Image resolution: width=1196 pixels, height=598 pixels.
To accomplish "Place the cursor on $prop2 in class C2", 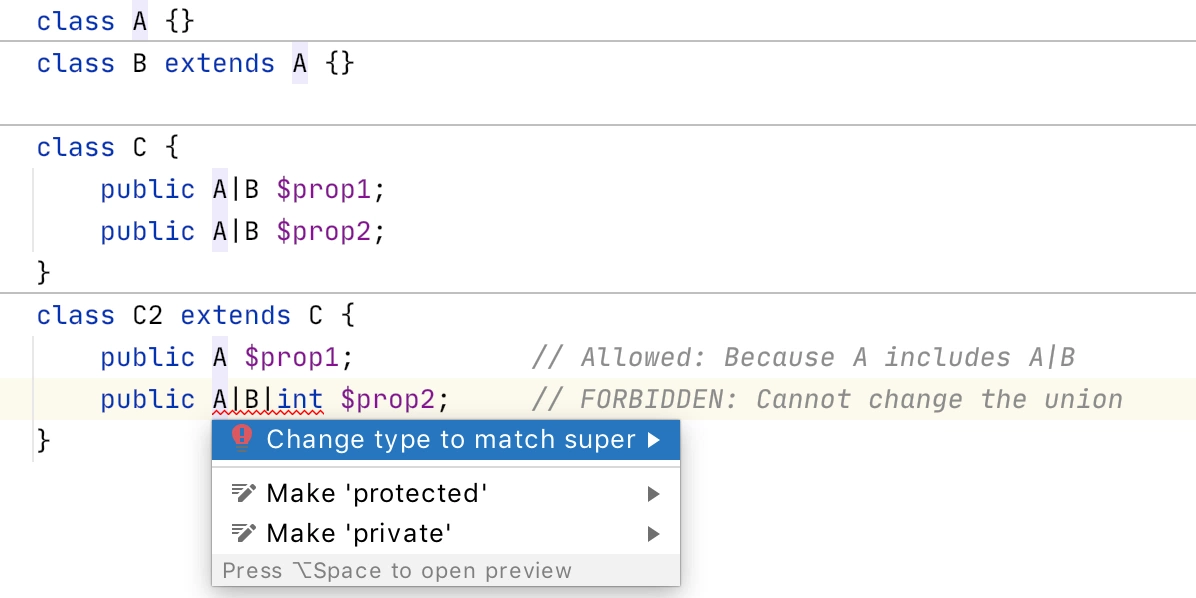I will (x=387, y=399).
